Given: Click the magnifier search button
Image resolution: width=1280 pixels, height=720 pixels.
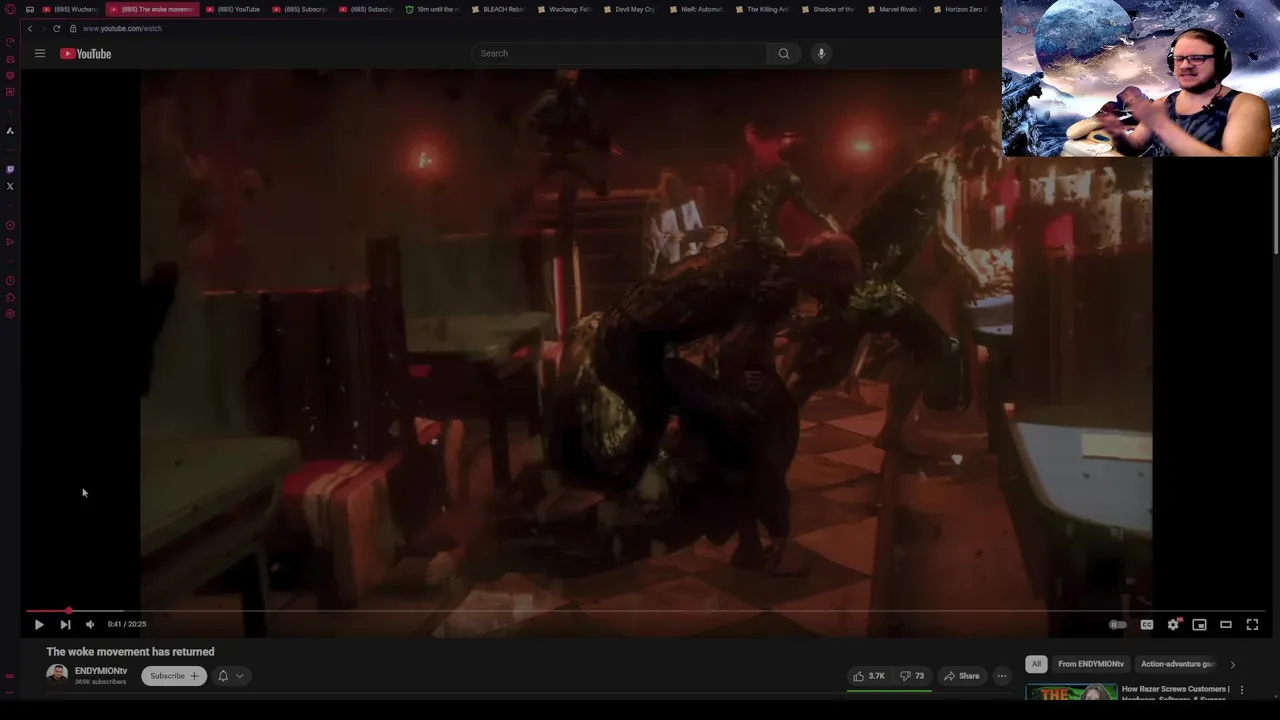Looking at the screenshot, I should click(784, 53).
